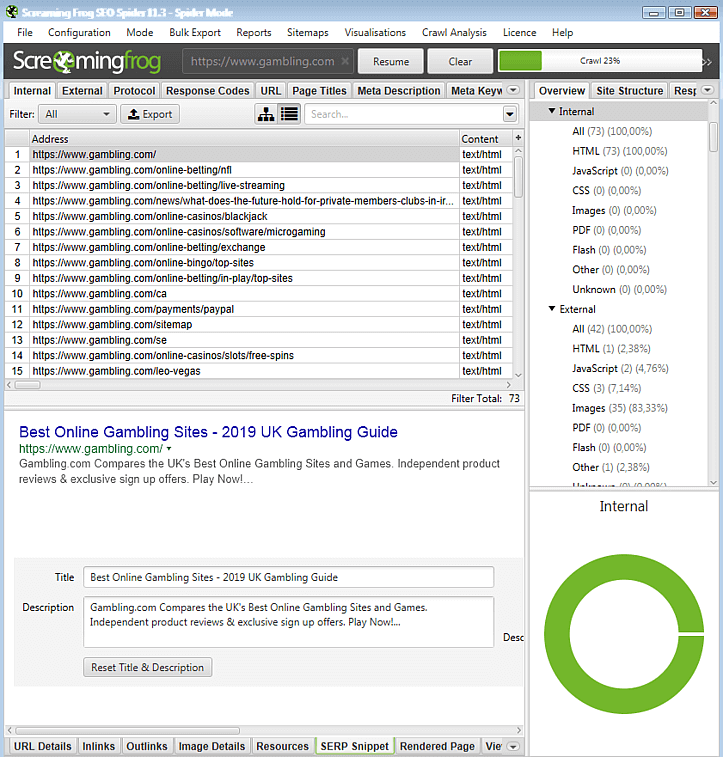Click the Resume crawl button

(x=391, y=61)
